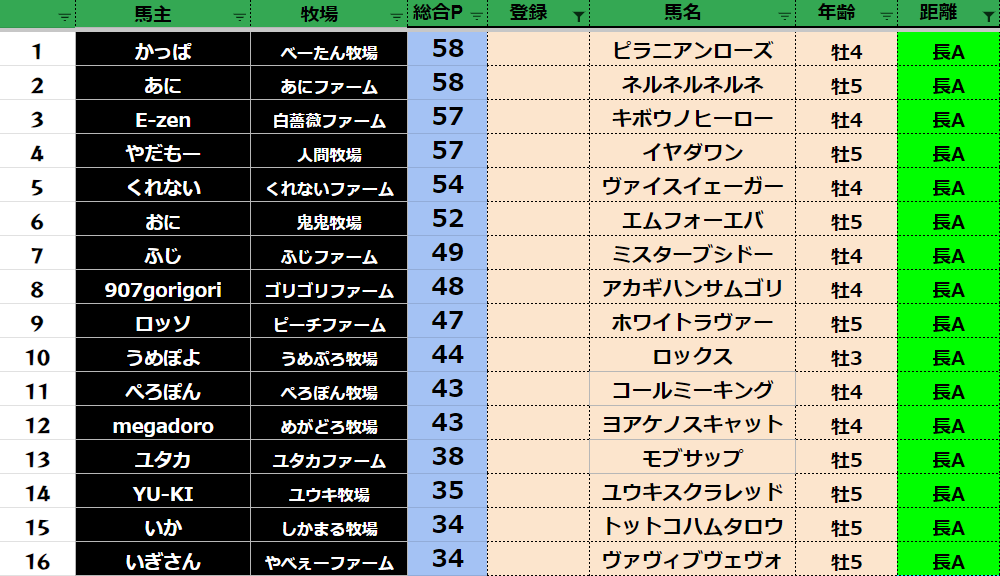1000x576 pixels.
Task: Click the 馬主 column filter icon
Action: [240, 16]
